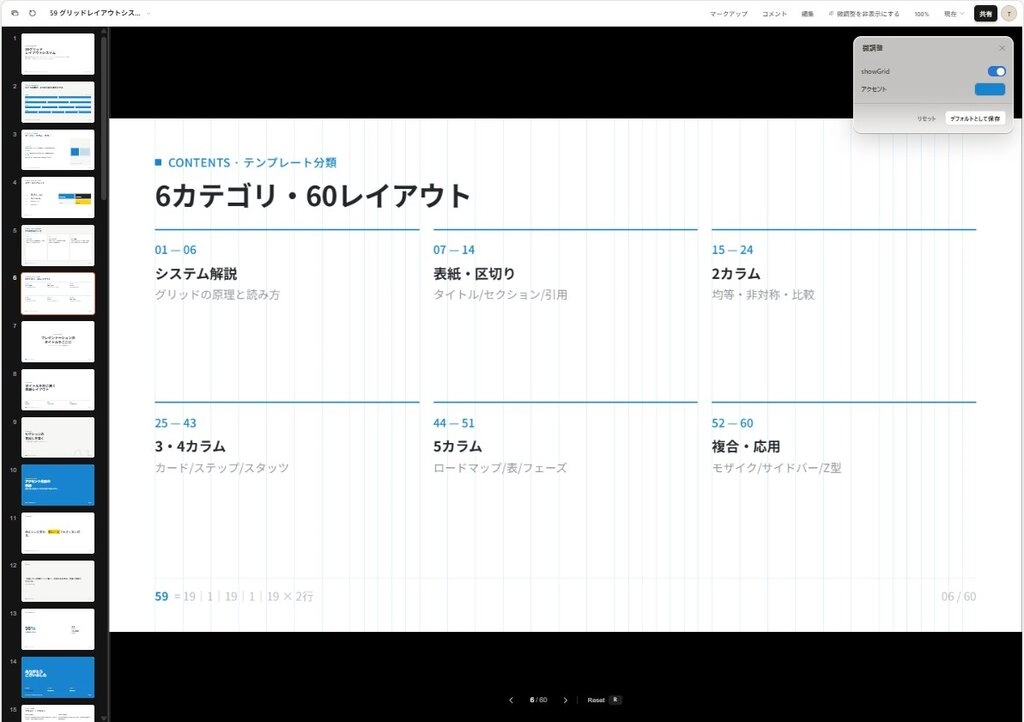Click the システム解説 category title
The width and height of the screenshot is (1024, 722).
pyautogui.click(x=196, y=274)
